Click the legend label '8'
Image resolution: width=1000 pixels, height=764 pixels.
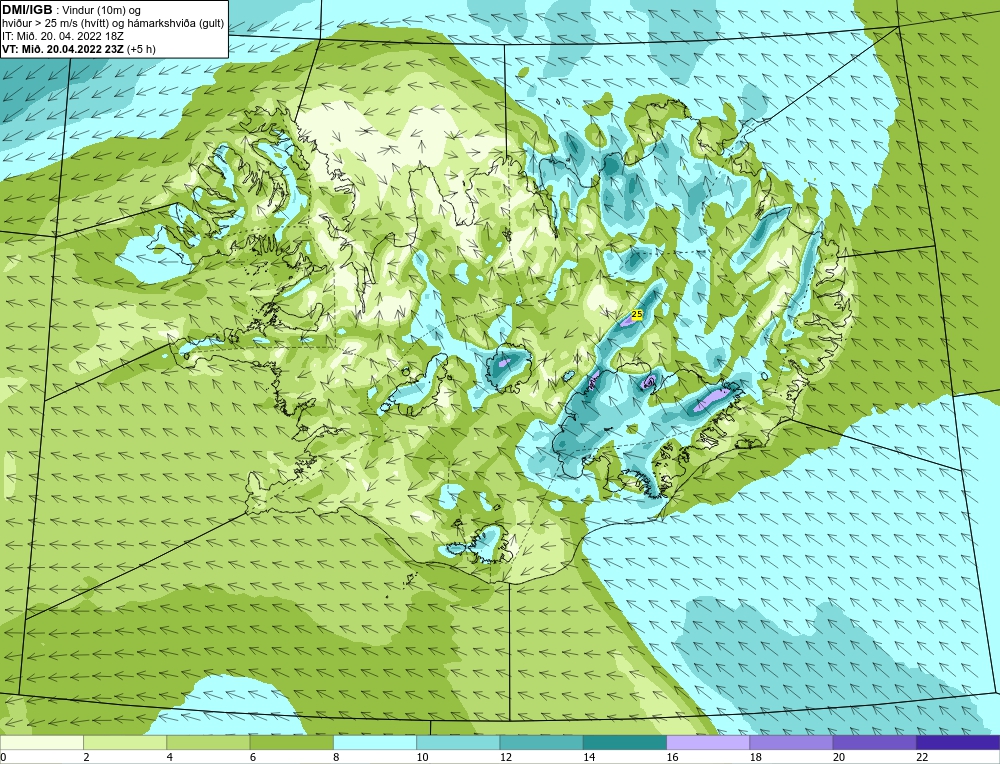336,757
